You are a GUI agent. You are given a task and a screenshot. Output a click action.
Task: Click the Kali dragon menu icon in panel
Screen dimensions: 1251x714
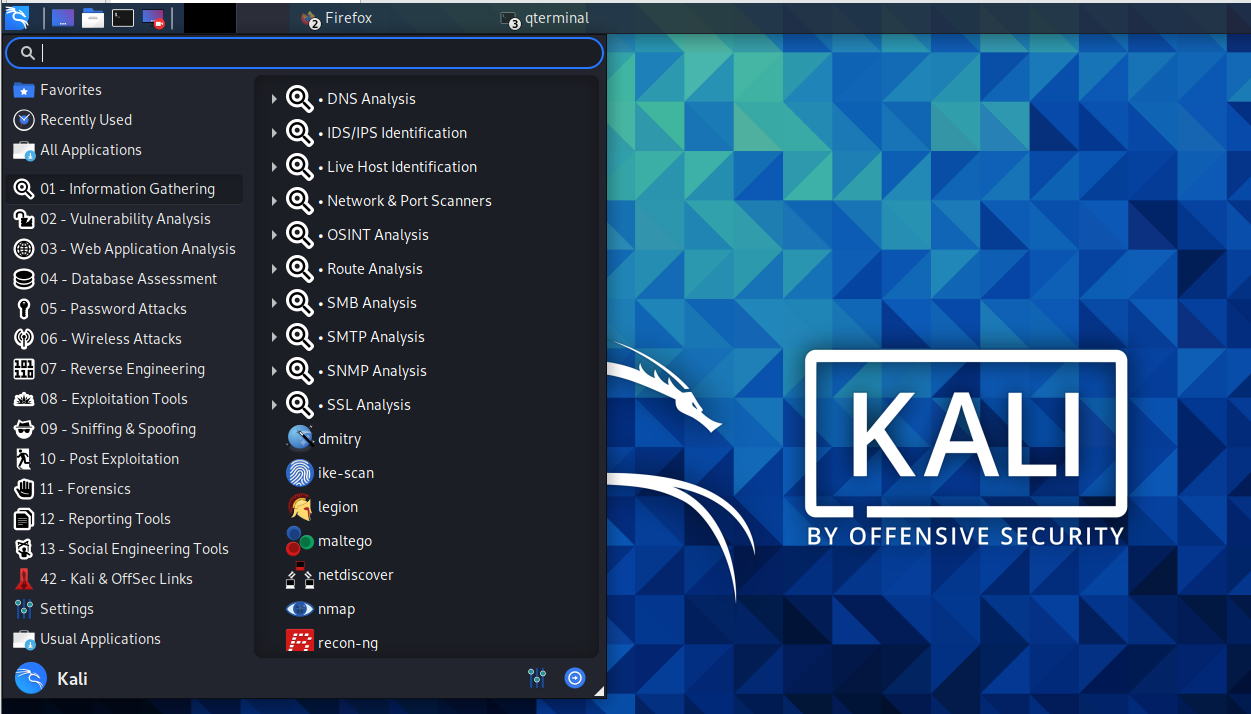click(17, 17)
